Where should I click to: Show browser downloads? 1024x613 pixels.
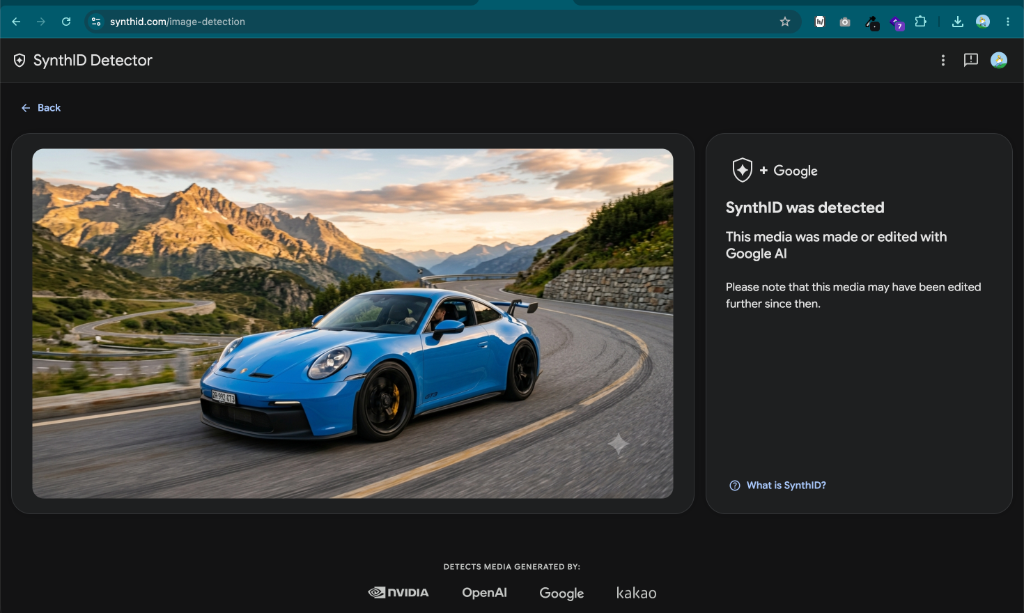point(957,22)
